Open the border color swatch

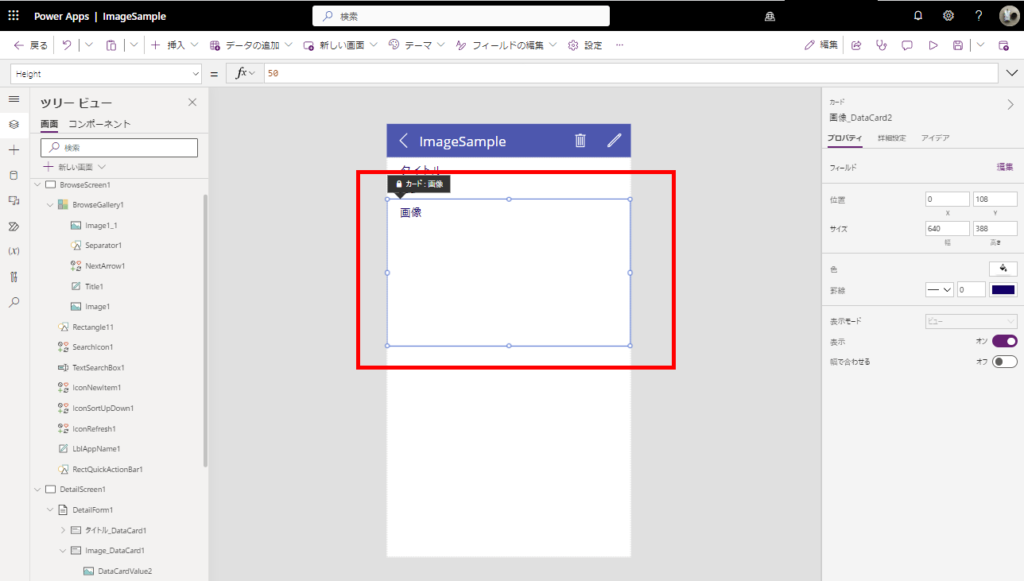tap(1003, 289)
